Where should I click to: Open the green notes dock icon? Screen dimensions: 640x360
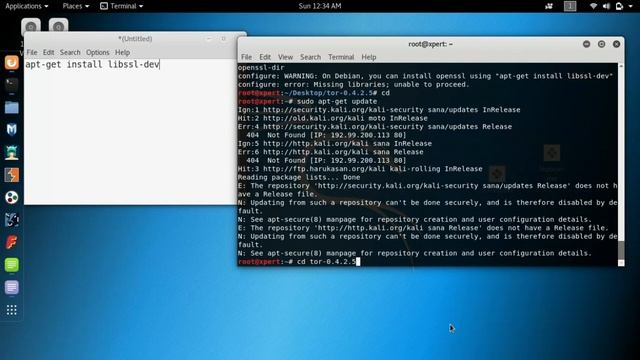click(11, 265)
